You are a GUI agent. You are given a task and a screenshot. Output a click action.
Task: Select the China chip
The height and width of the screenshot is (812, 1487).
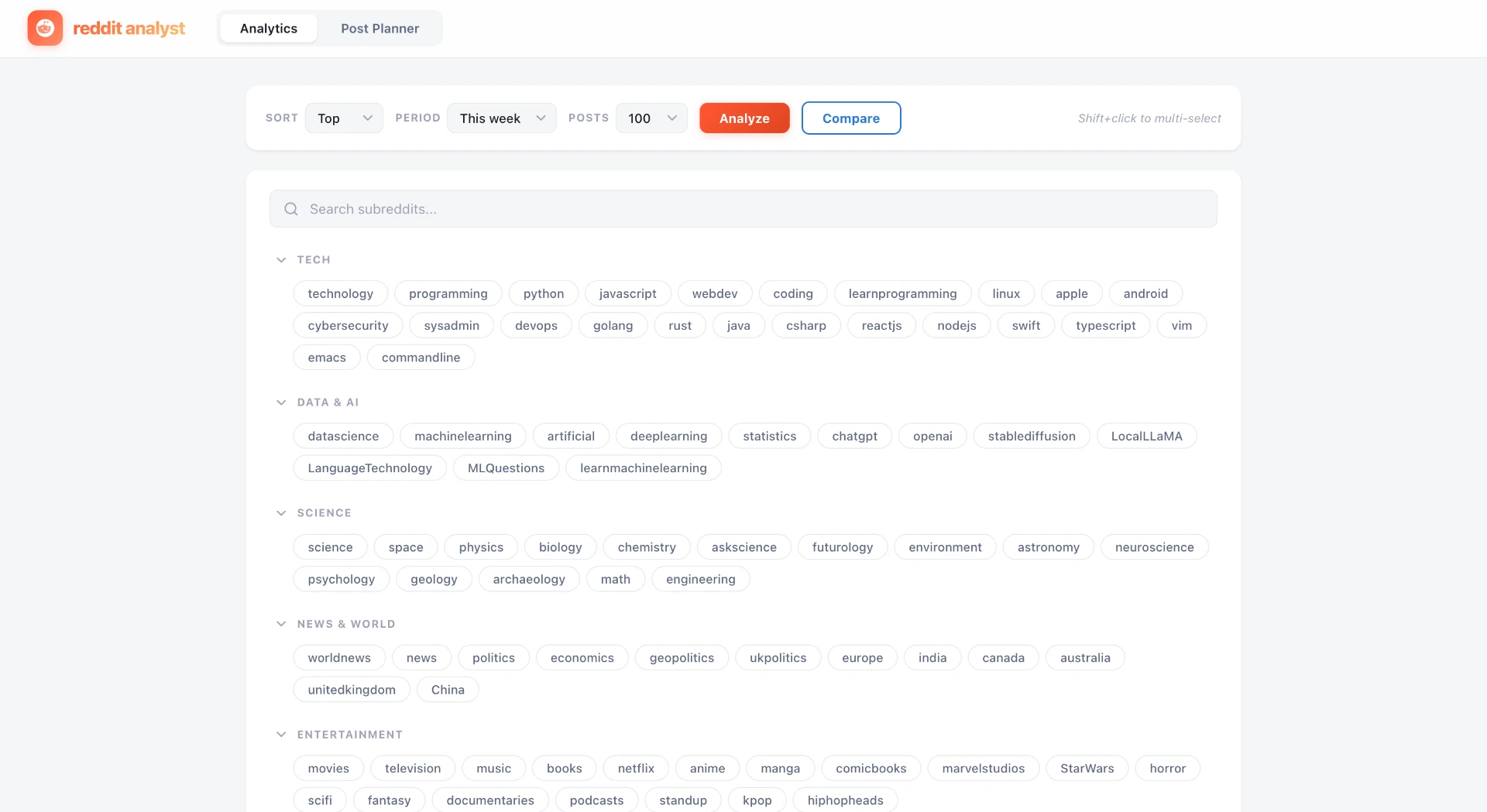448,690
